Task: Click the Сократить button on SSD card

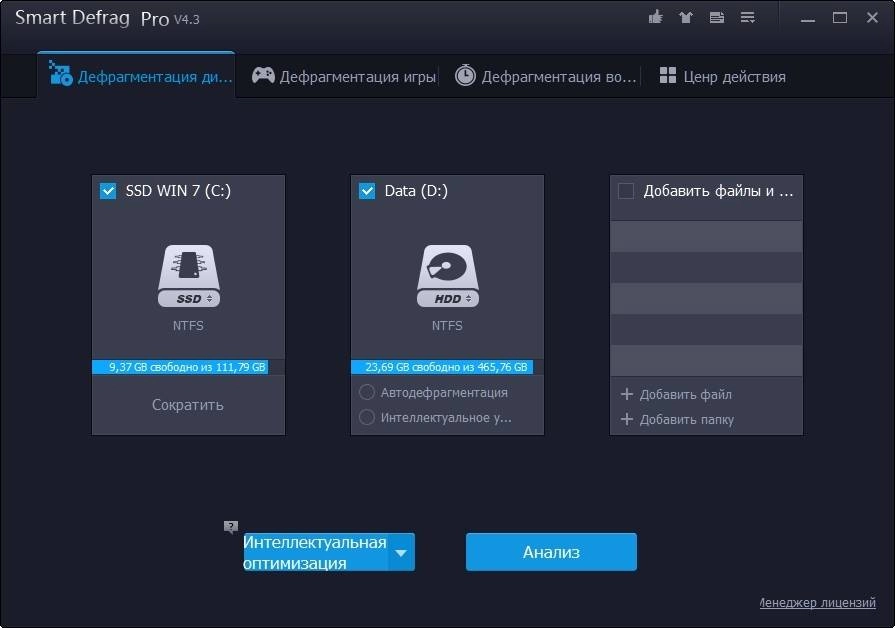Action: tap(188, 405)
